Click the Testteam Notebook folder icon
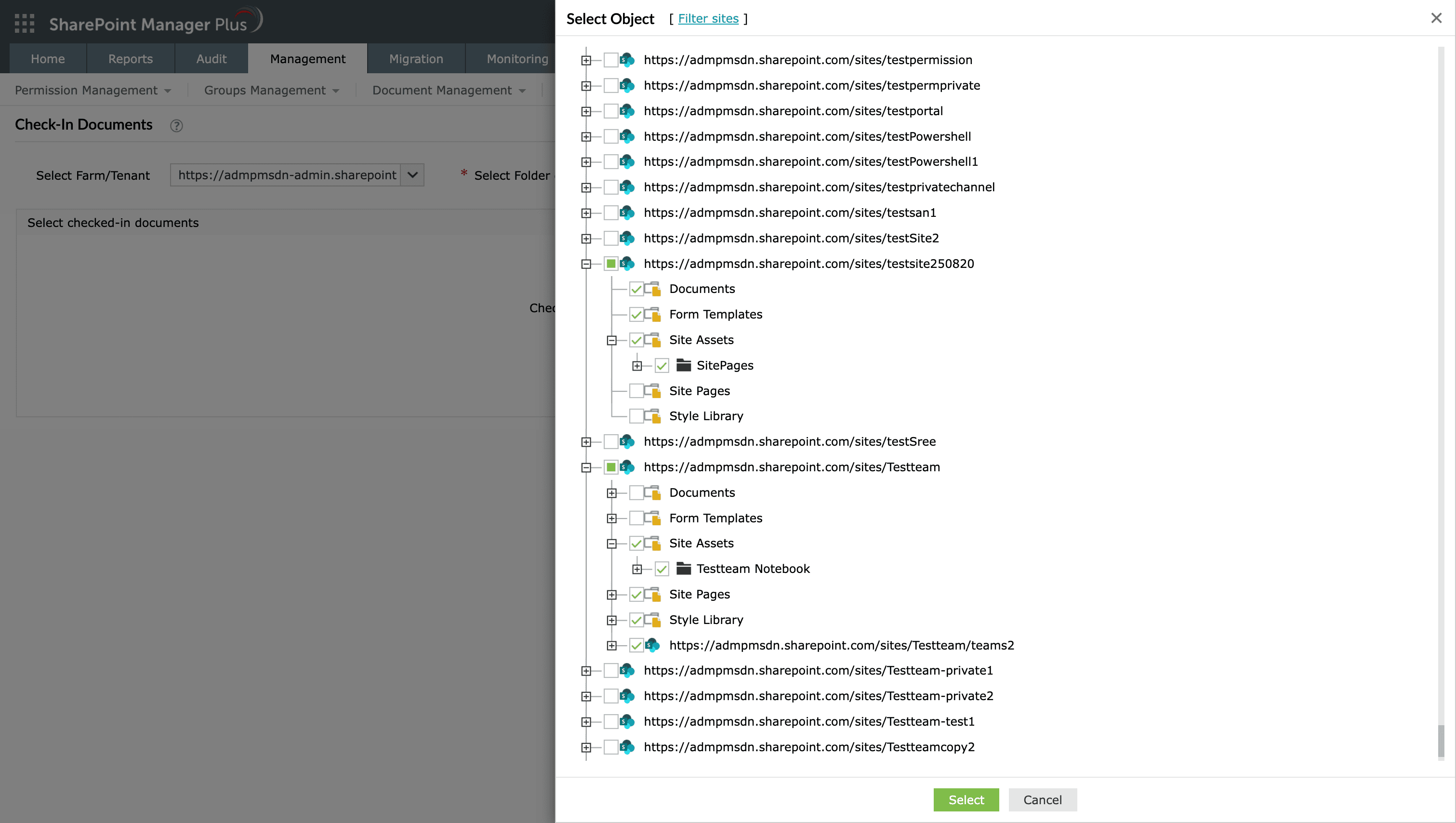The height and width of the screenshot is (823, 1456). click(683, 569)
